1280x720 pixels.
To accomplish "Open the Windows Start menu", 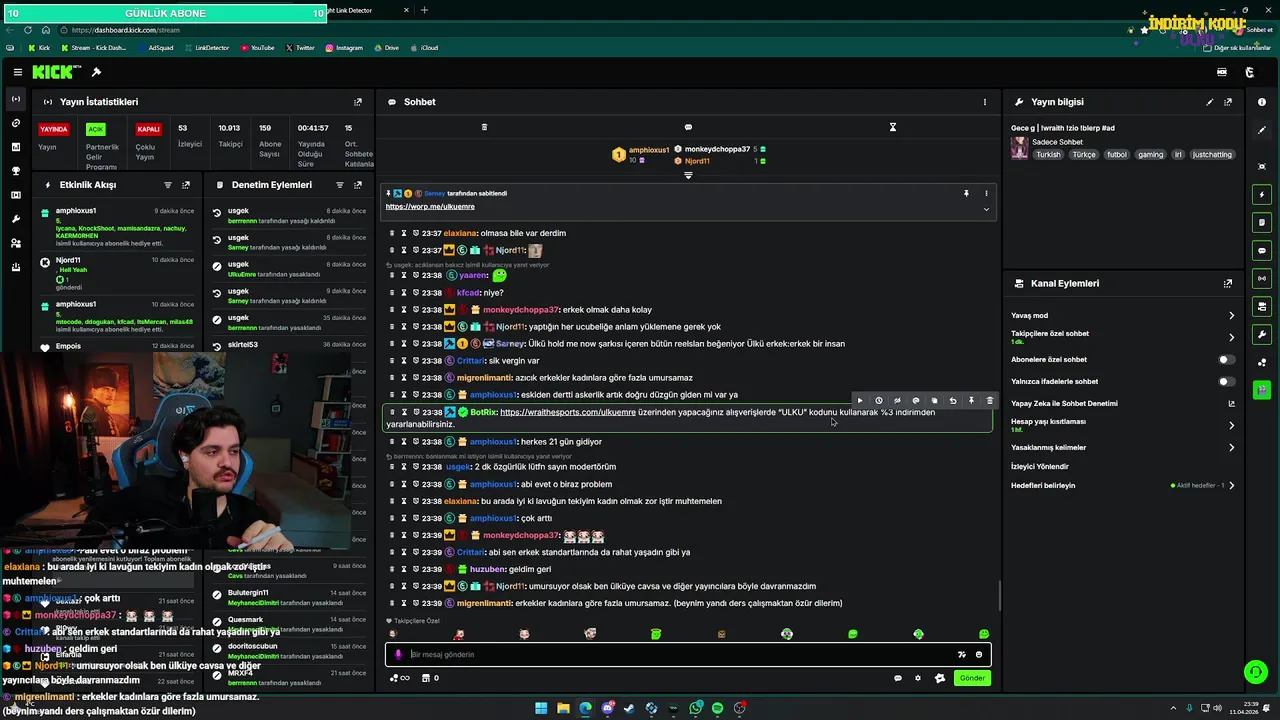I will tap(541, 708).
